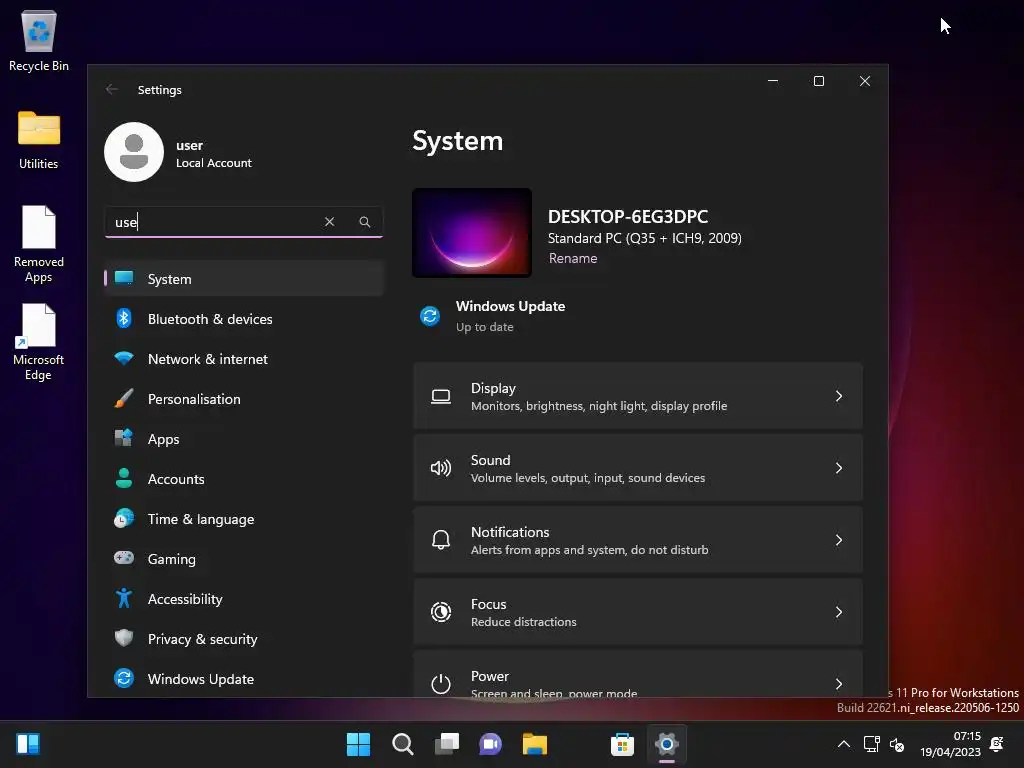Viewport: 1024px width, 768px height.
Task: Click the back arrow in Settings
Action: 112,89
